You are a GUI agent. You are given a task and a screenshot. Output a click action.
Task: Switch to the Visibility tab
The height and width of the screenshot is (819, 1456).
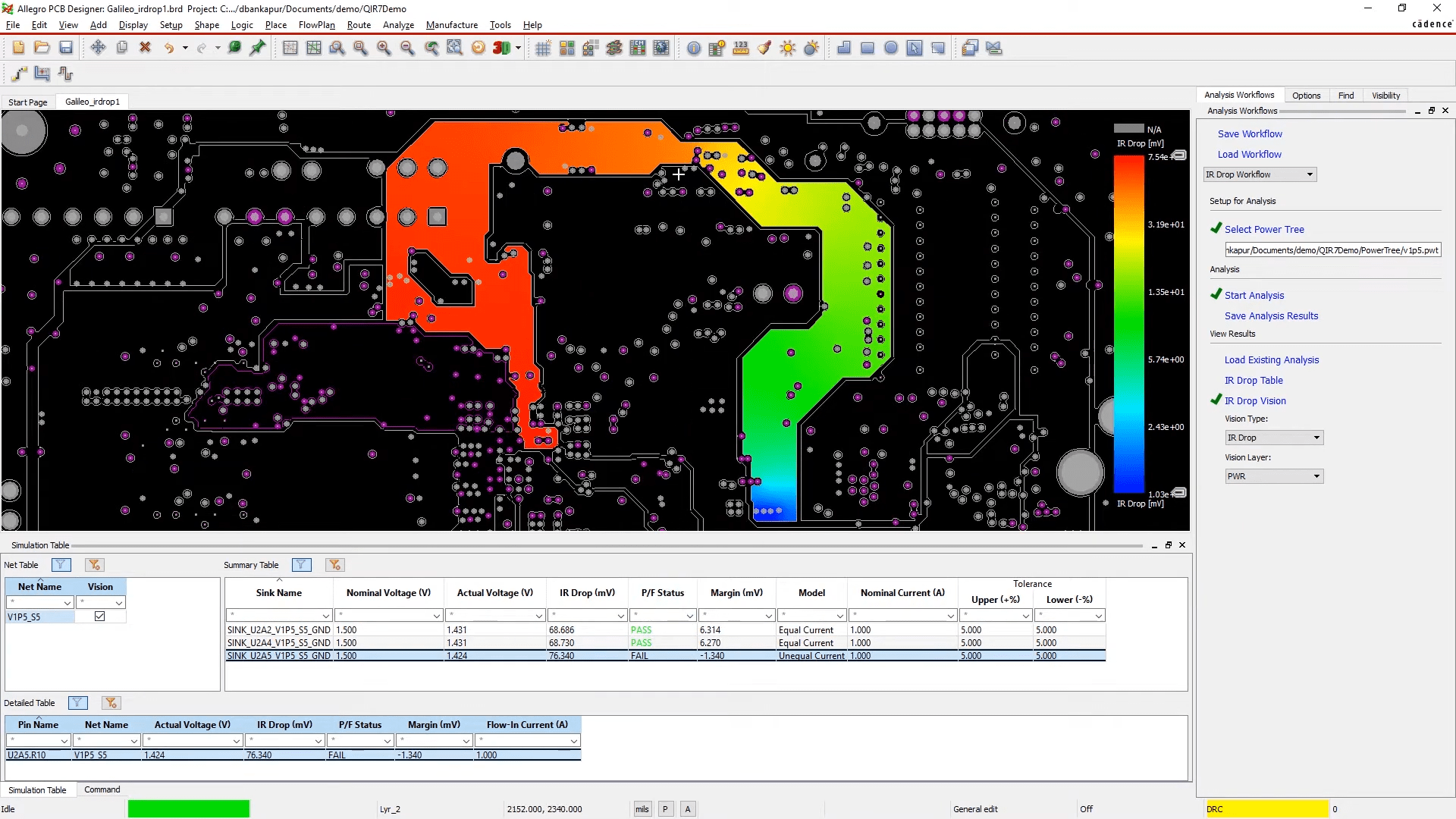pos(1385,96)
